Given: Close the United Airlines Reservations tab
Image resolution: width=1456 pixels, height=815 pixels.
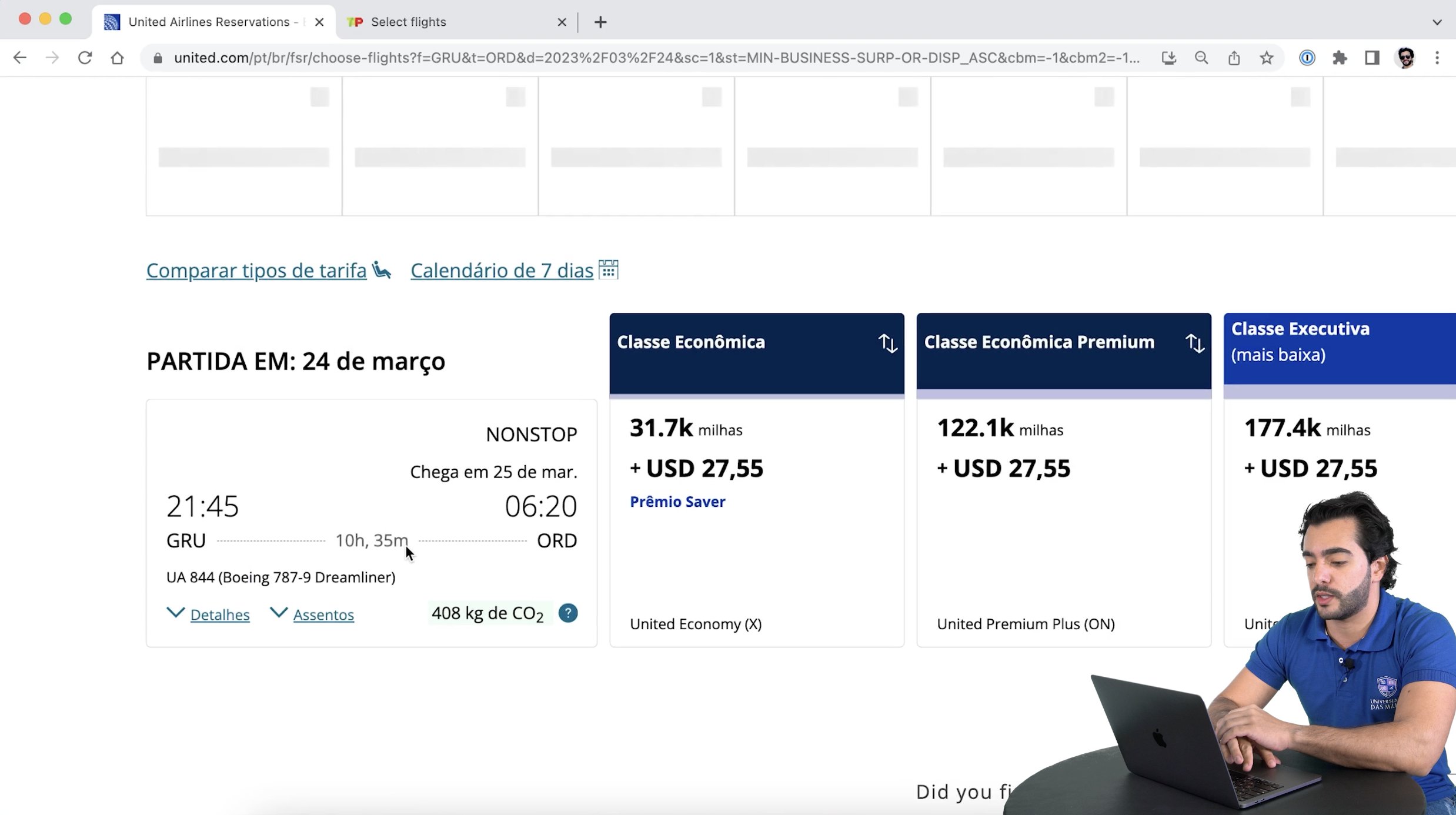Looking at the screenshot, I should click(319, 22).
